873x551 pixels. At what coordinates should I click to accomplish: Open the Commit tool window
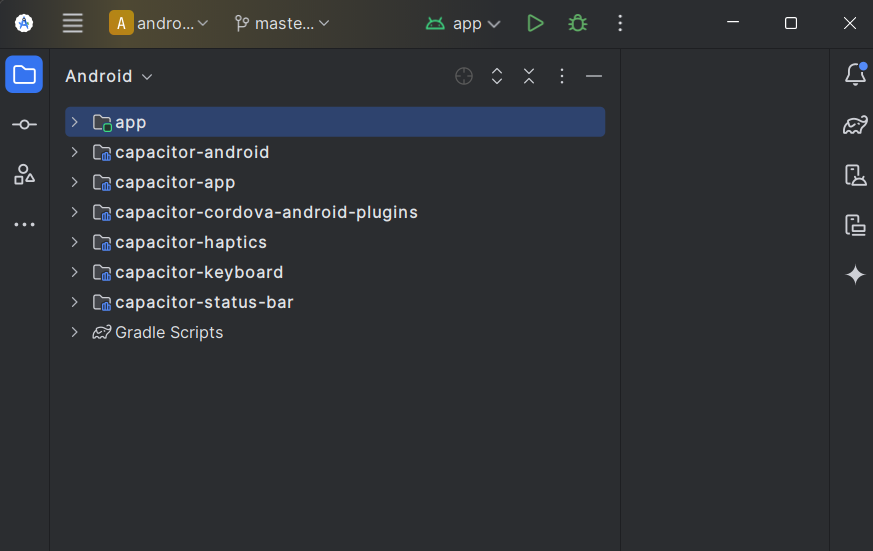click(x=24, y=125)
